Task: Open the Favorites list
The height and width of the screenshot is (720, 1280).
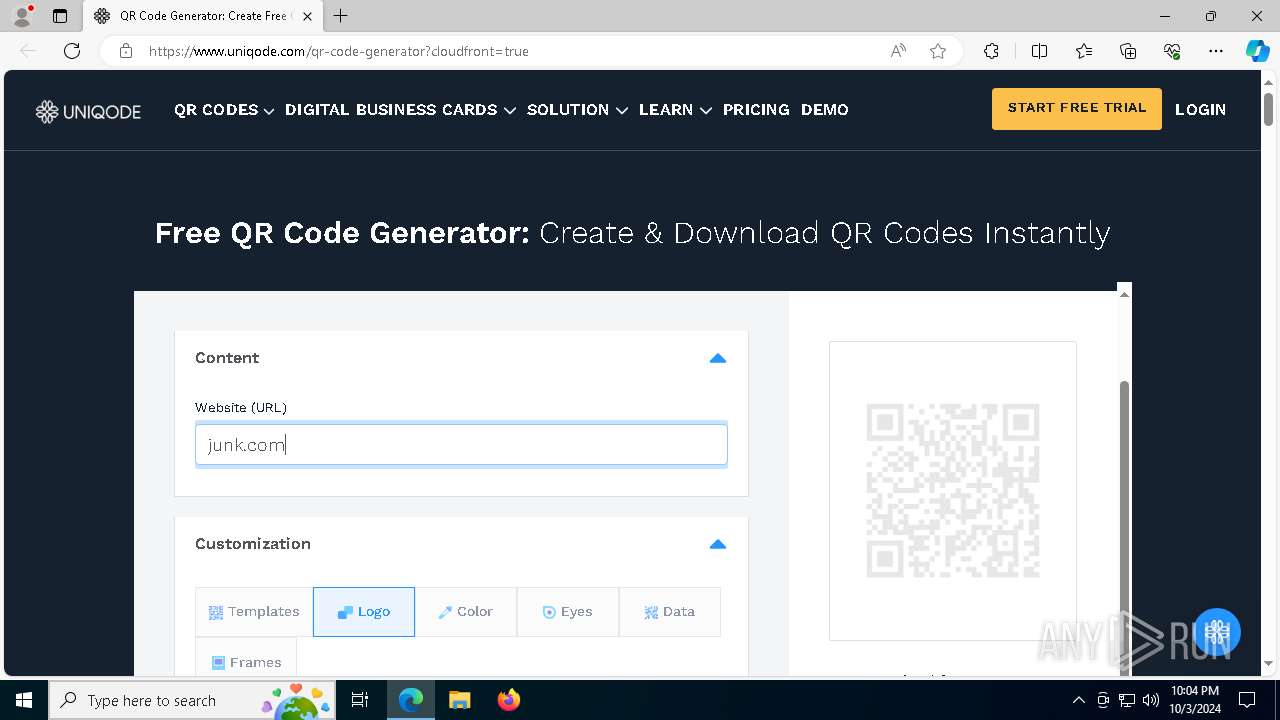Action: coord(1084,51)
